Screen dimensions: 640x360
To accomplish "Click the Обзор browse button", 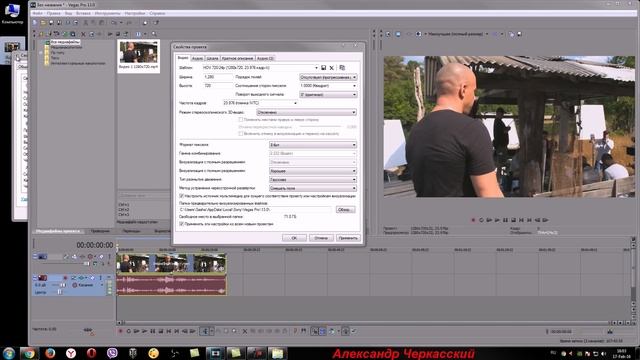I will tap(345, 209).
